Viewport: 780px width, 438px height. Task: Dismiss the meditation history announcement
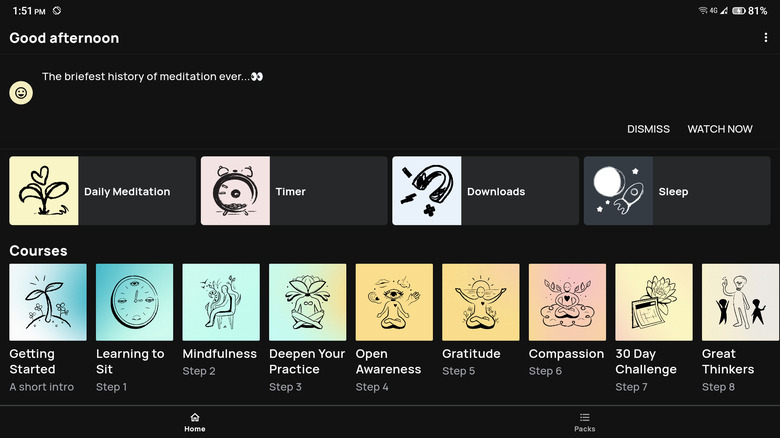pyautogui.click(x=648, y=129)
